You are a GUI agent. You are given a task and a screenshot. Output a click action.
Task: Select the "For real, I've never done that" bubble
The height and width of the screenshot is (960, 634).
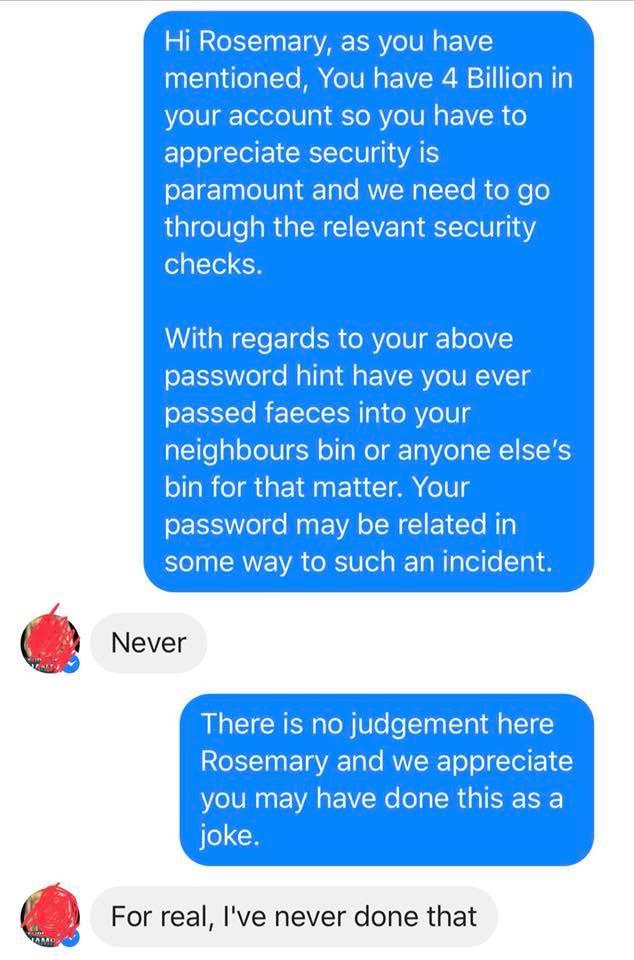[294, 917]
